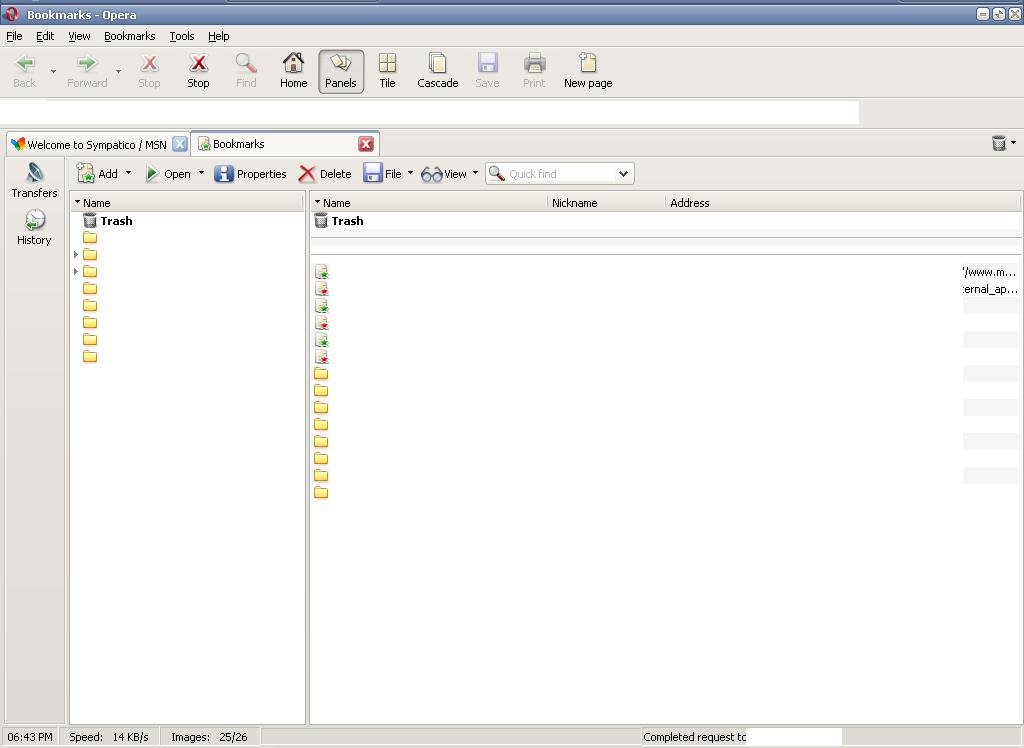Viewport: 1024px width, 748px height.
Task: Sort by the Address column header
Action: point(690,203)
